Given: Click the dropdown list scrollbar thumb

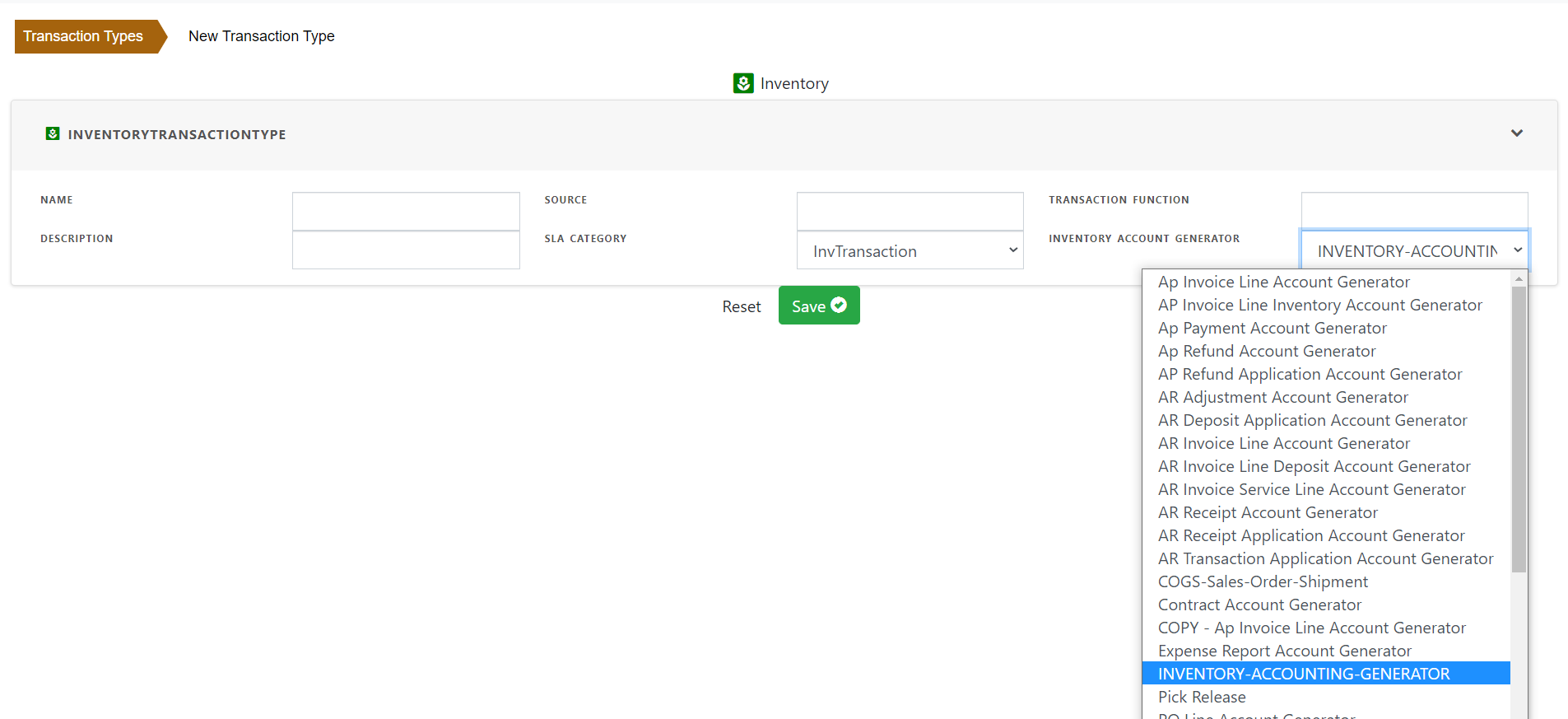Looking at the screenshot, I should coord(1519,429).
